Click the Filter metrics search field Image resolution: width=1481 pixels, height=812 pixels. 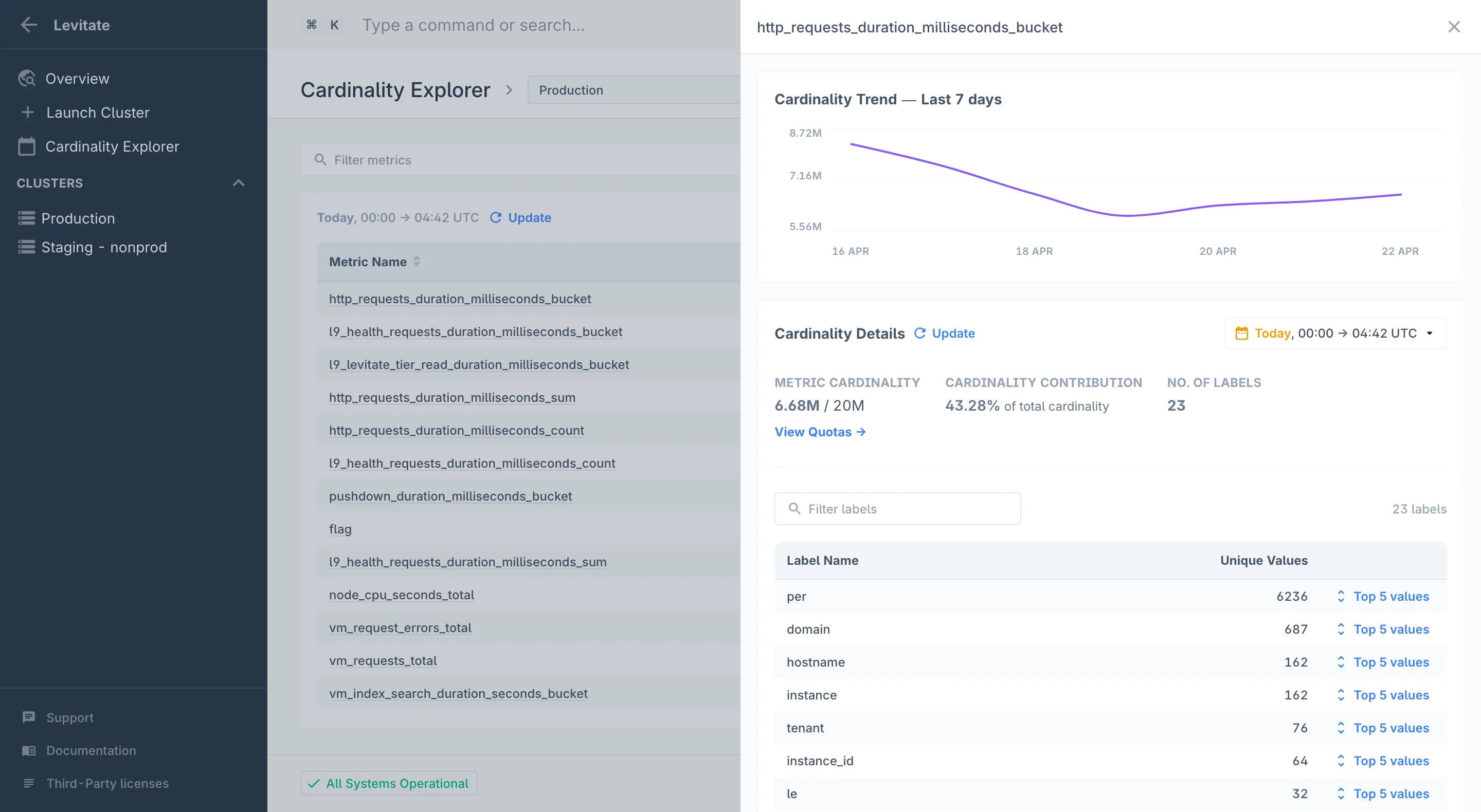tap(520, 160)
